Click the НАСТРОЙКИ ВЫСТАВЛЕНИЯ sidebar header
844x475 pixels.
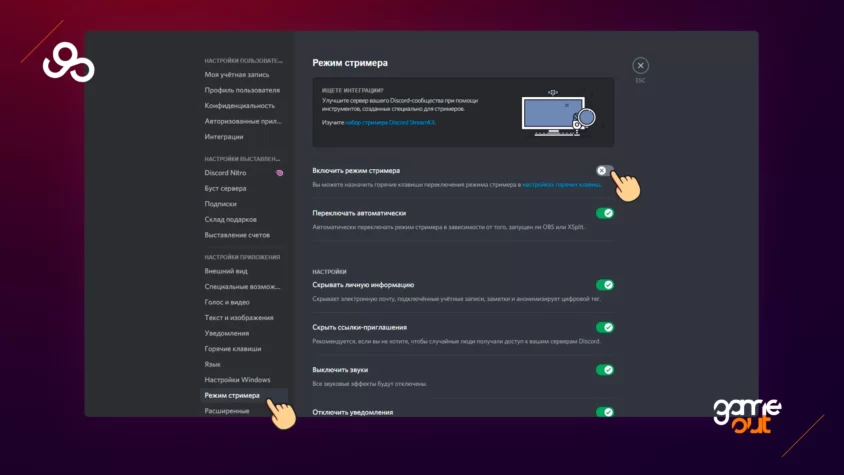coord(242,159)
